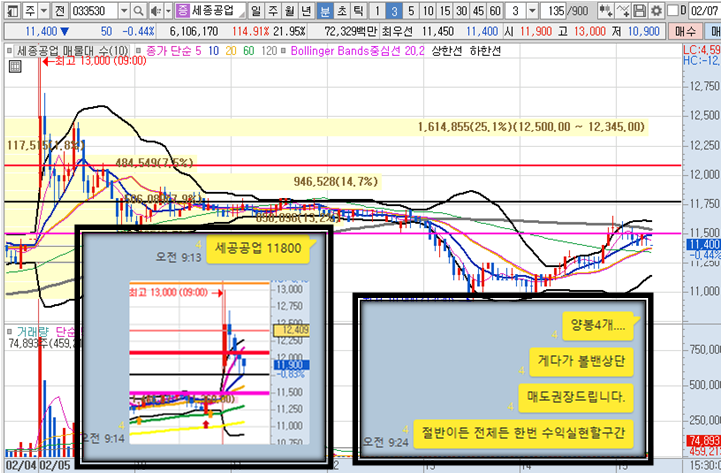Expand the stock code 033530 dropdown
The width and height of the screenshot is (722, 474).
pyautogui.click(x=124, y=10)
